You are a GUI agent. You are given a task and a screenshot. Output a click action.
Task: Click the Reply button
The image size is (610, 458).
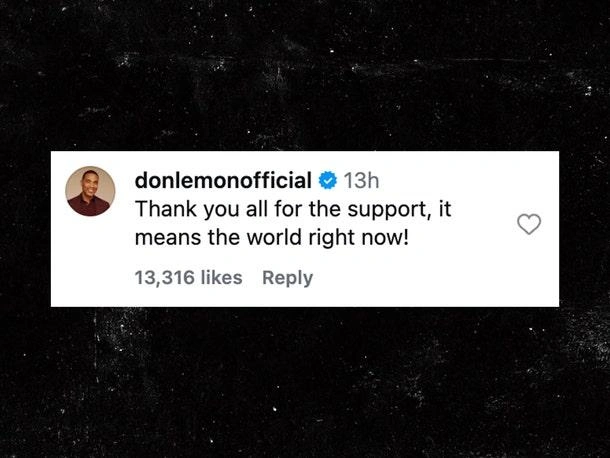[287, 278]
